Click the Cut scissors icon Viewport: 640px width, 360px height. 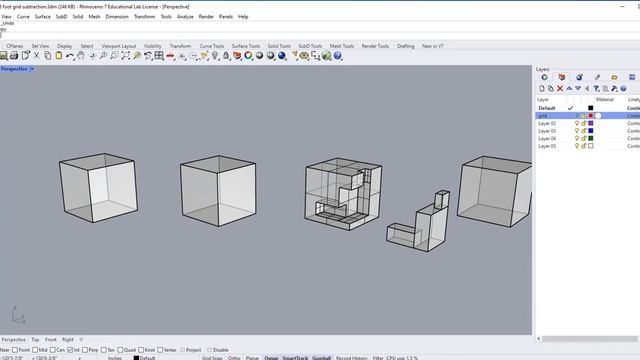pyautogui.click(x=36, y=56)
